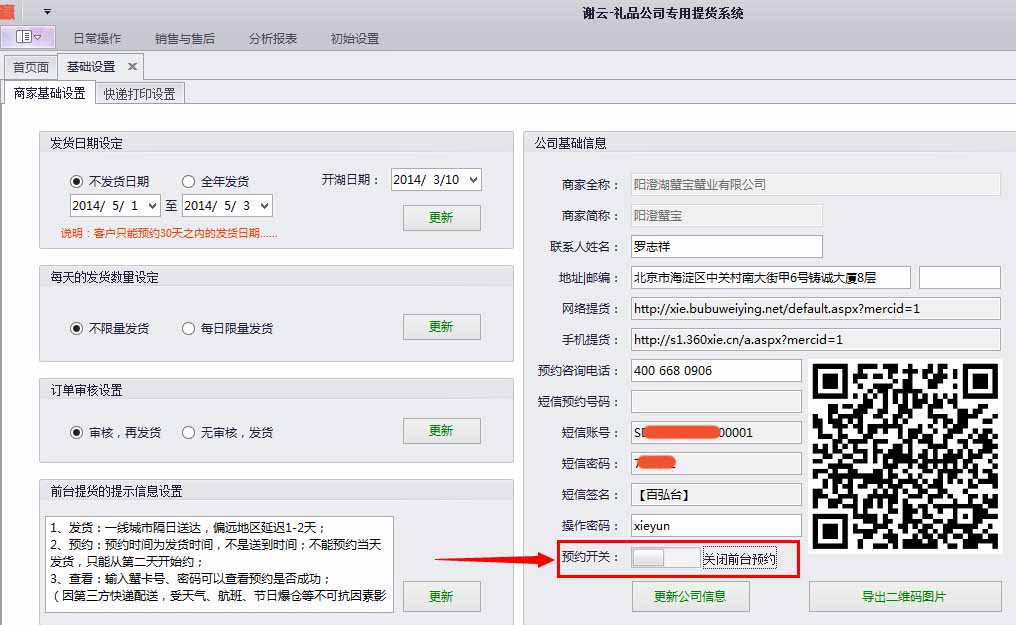
Task: Open the end date 2014/5/3 dropdown
Action: pyautogui.click(x=264, y=206)
